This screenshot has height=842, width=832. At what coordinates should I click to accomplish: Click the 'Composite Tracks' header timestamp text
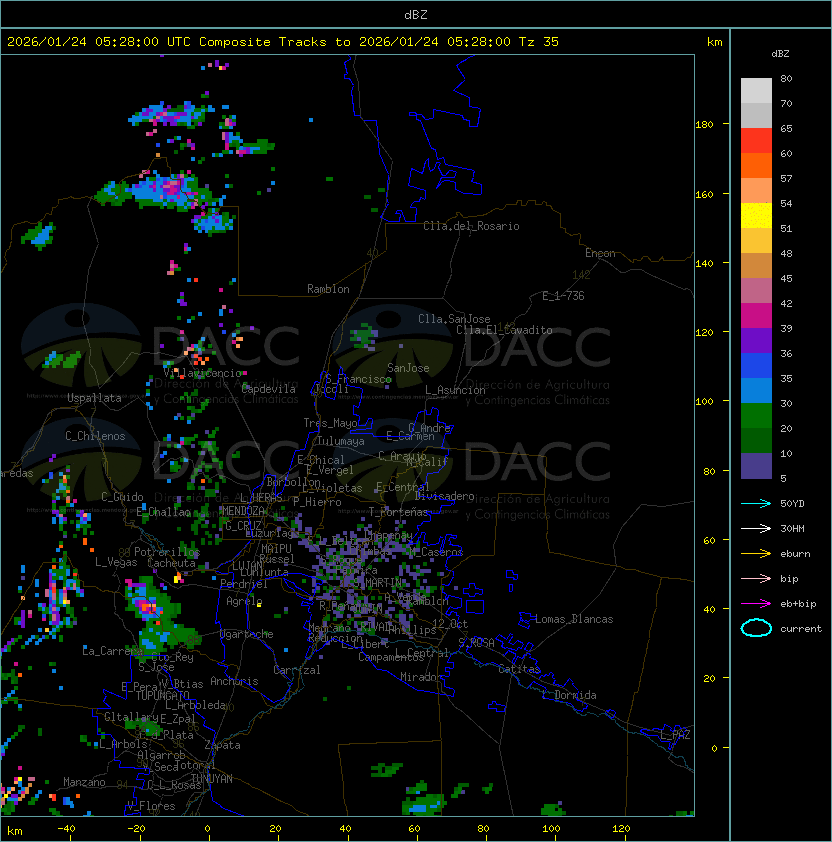click(283, 42)
